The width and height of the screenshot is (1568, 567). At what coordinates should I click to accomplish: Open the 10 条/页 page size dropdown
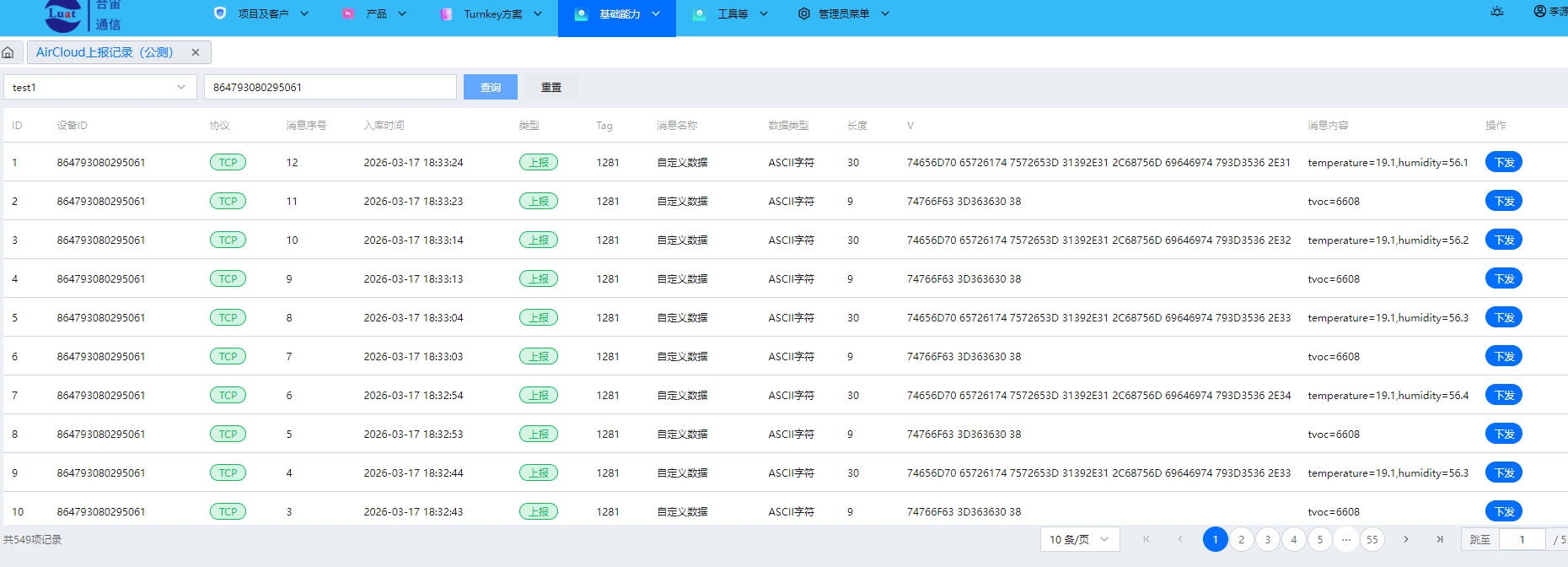click(1080, 539)
